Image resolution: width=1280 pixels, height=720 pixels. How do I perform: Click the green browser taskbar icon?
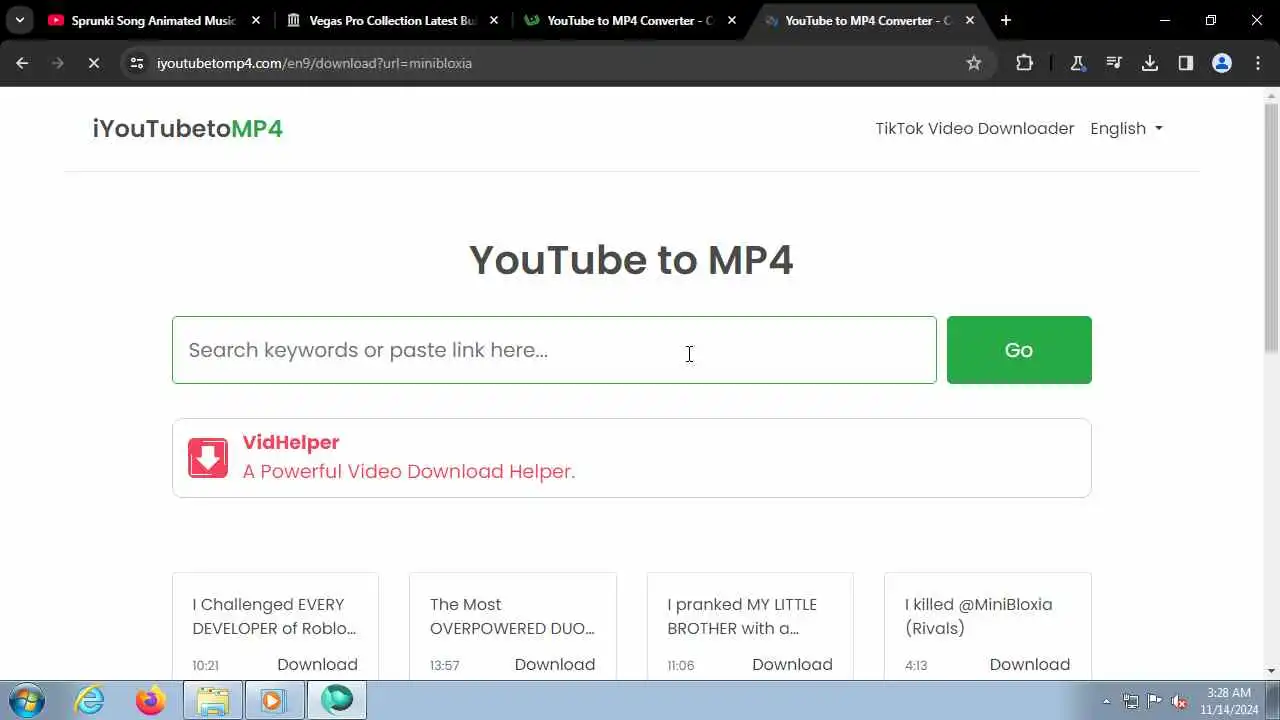(336, 700)
